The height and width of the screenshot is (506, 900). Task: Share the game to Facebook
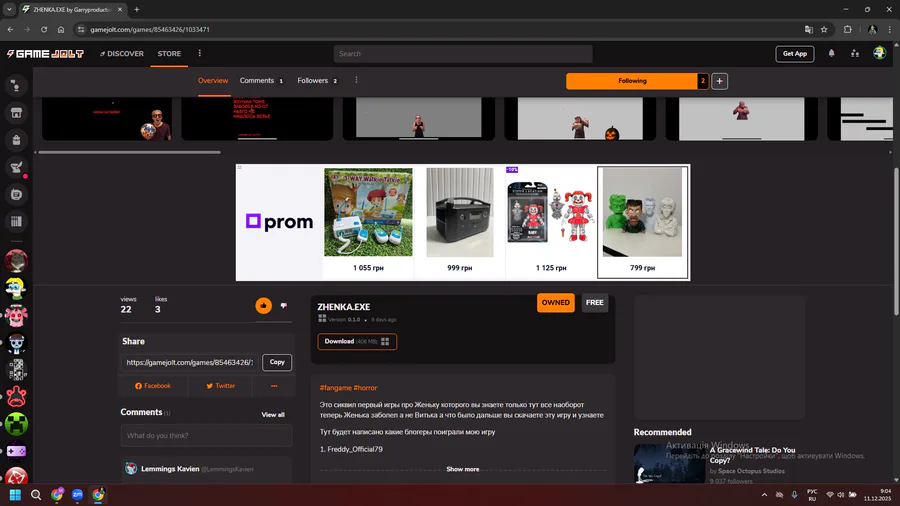pyautogui.click(x=153, y=386)
